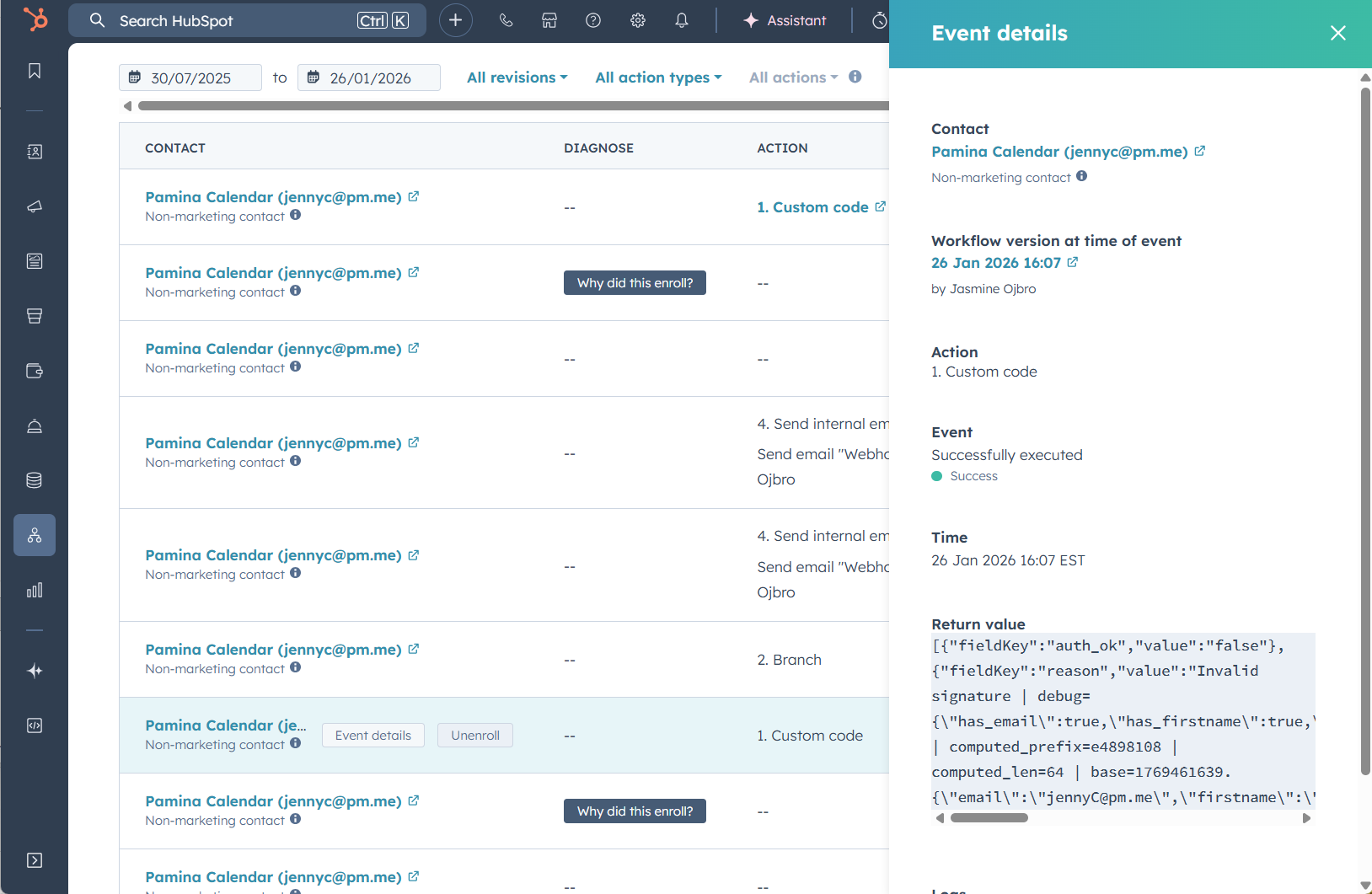
Task: Open the Settings gear
Action: pyautogui.click(x=638, y=20)
